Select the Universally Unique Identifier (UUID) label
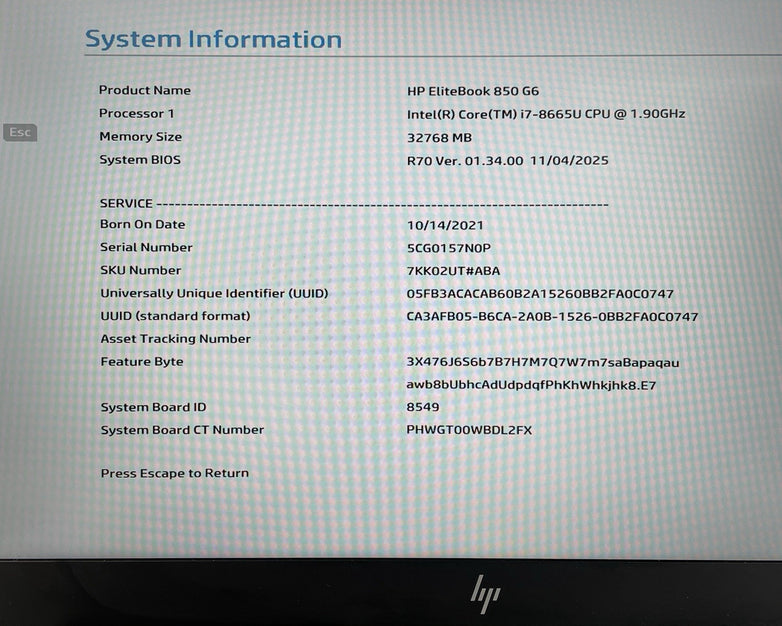Viewport: 782px width, 626px height. coord(214,293)
